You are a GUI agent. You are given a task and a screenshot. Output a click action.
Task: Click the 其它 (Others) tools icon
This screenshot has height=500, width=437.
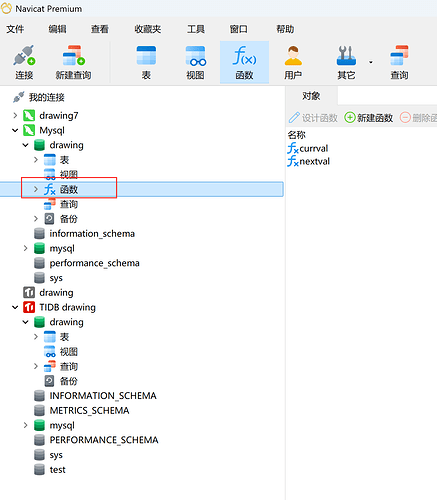pyautogui.click(x=346, y=62)
